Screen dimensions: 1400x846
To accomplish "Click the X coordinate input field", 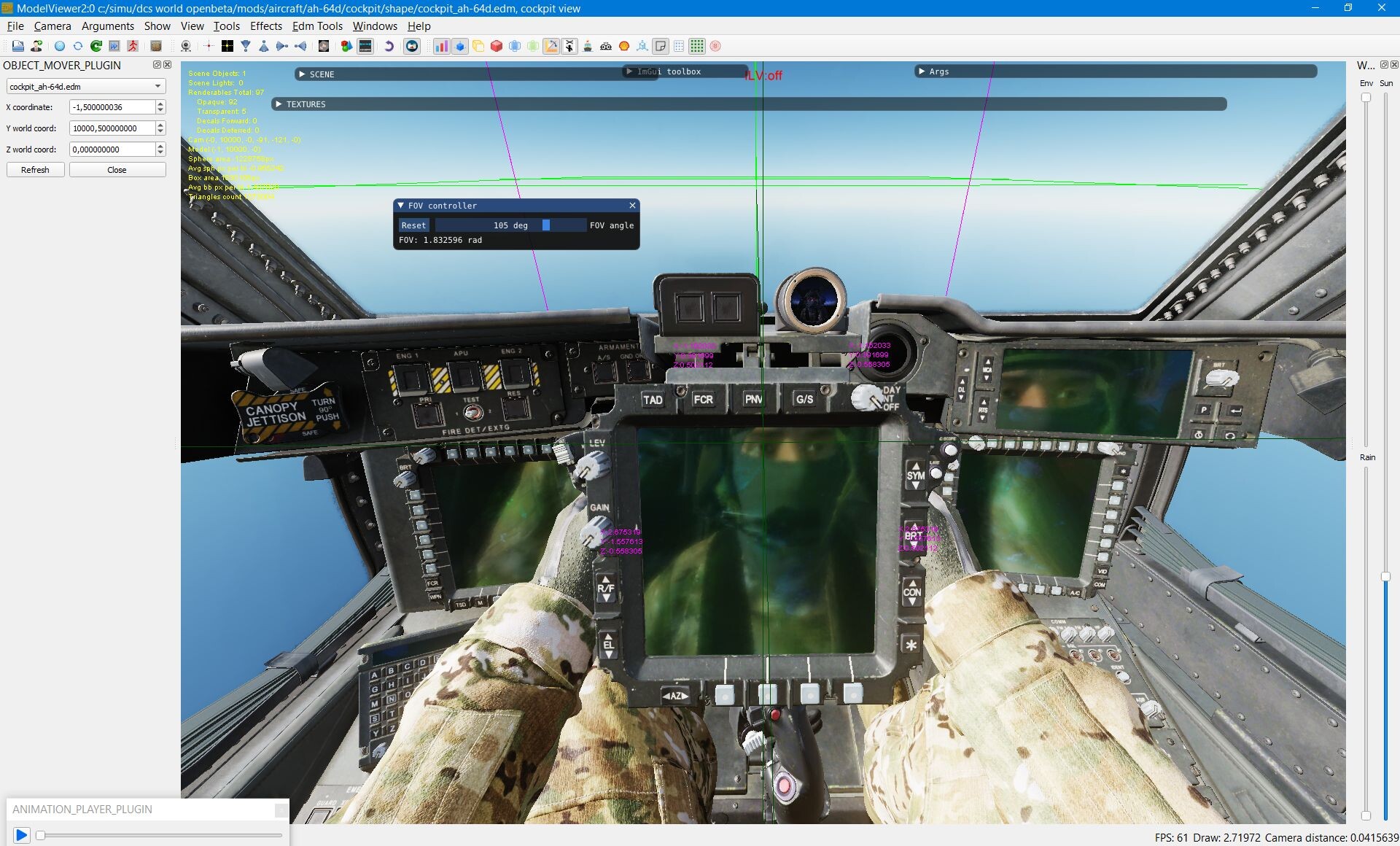I will (x=112, y=107).
